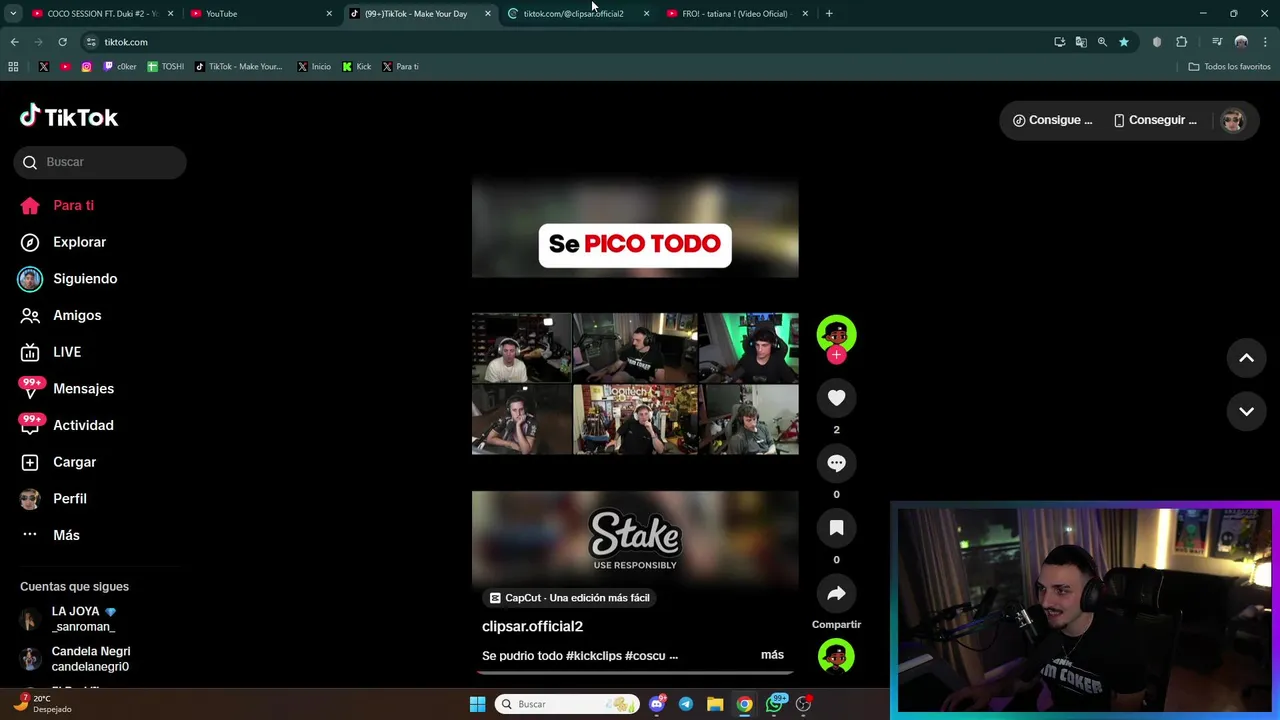Open a new browser tab

click(829, 14)
